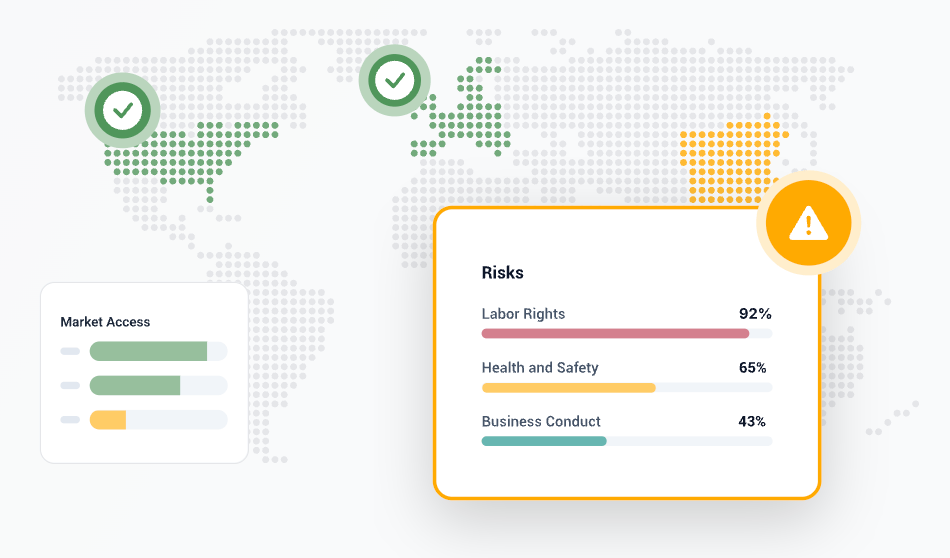
Task: Click the Risks heading
Action: [502, 273]
